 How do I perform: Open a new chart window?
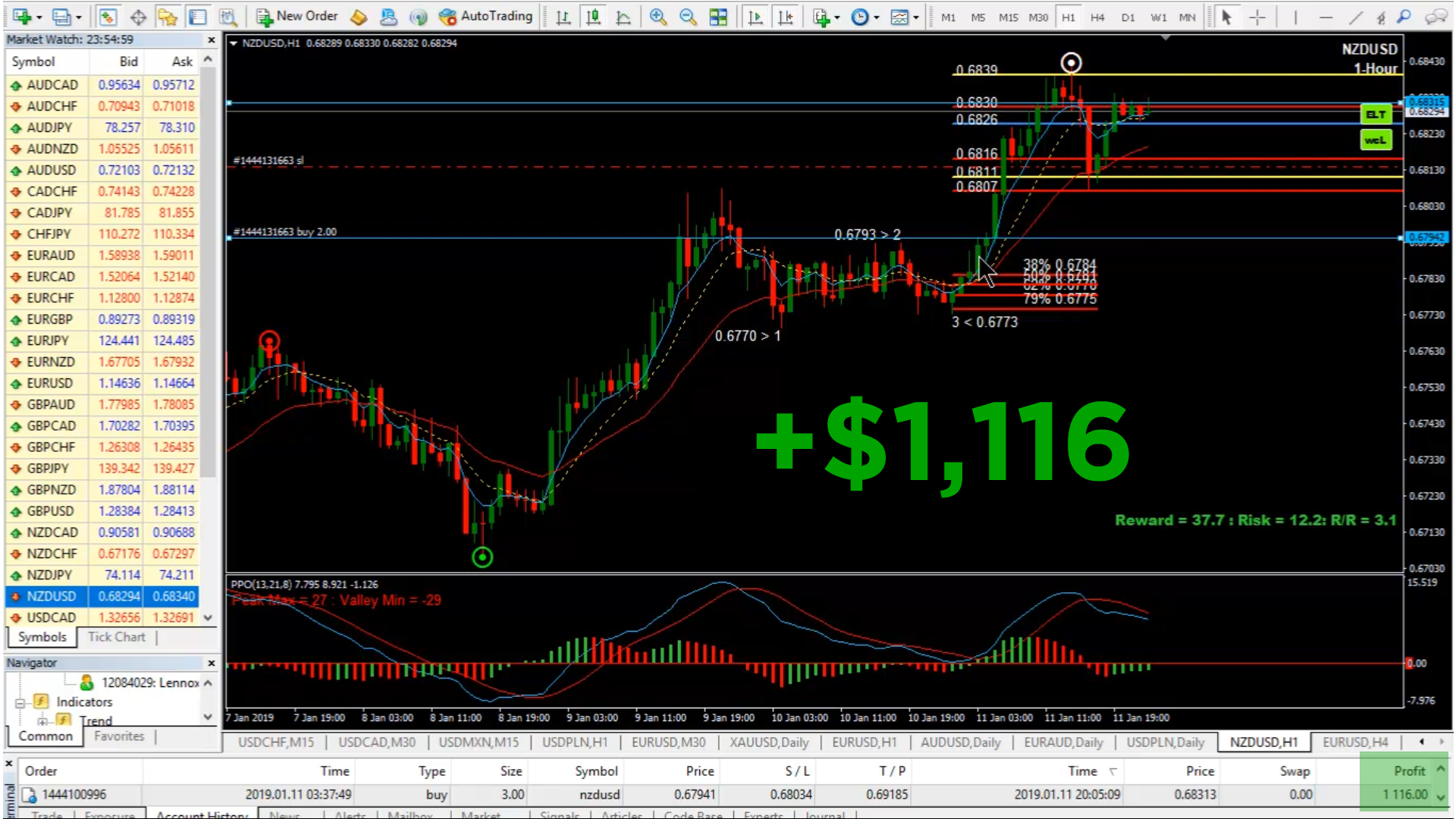20,16
